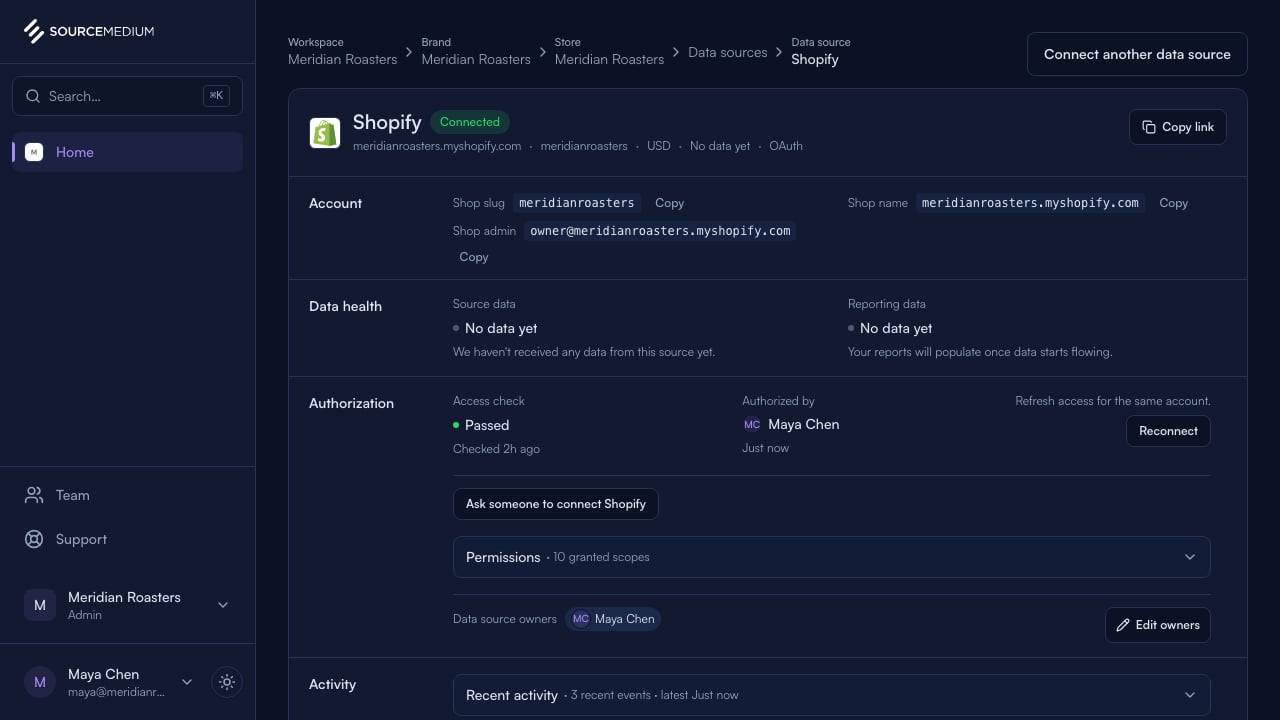This screenshot has width=1280, height=720.
Task: Click the green Connected status badge
Action: tap(470, 122)
